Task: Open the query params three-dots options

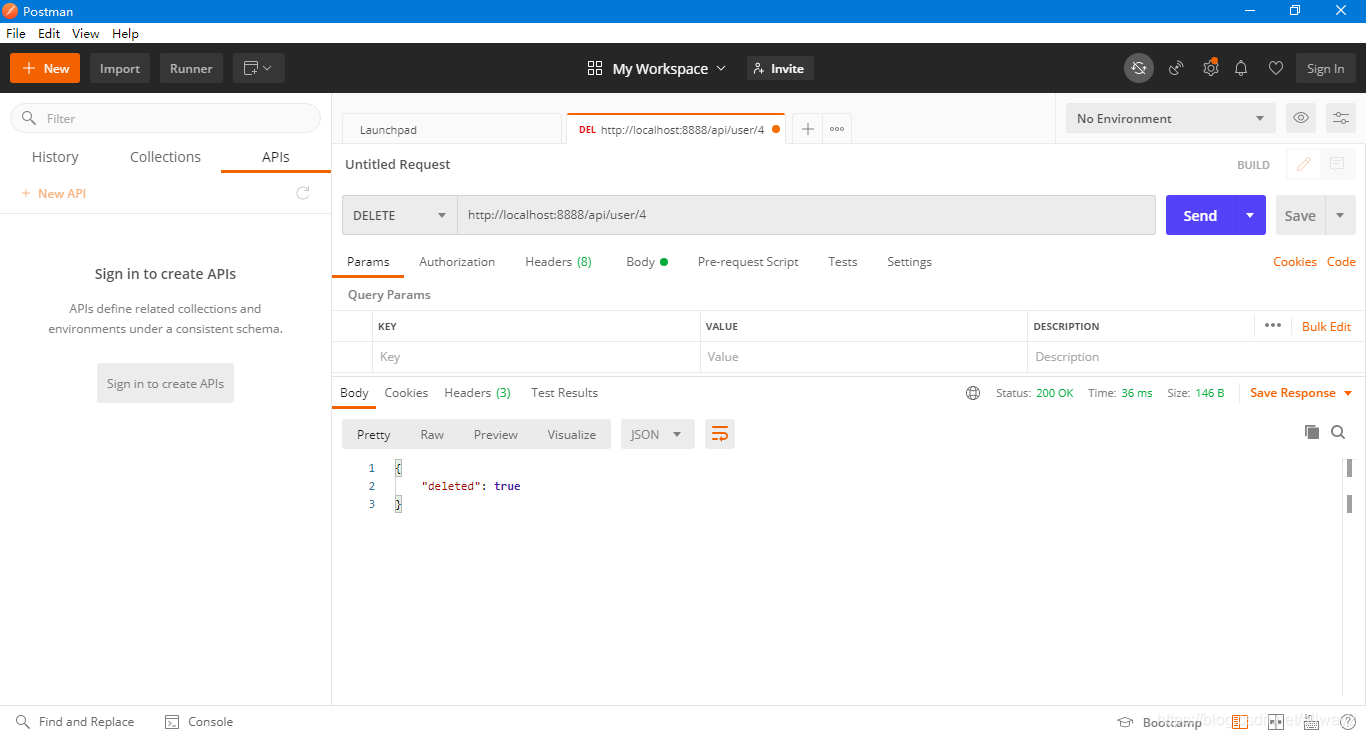Action: (1272, 325)
